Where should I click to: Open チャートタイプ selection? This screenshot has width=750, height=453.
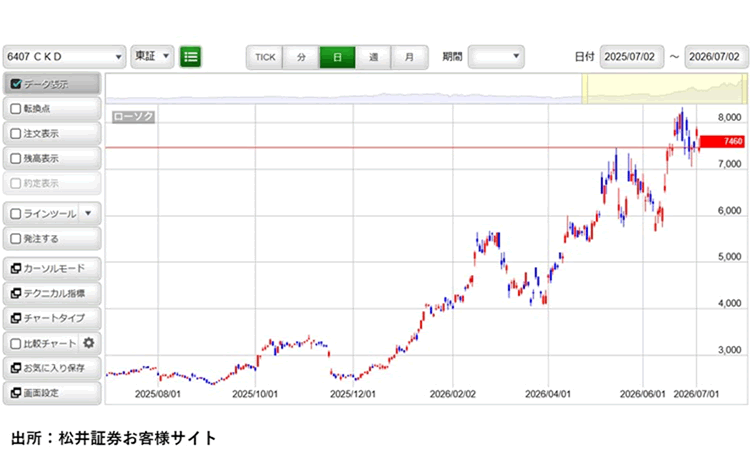click(52, 318)
